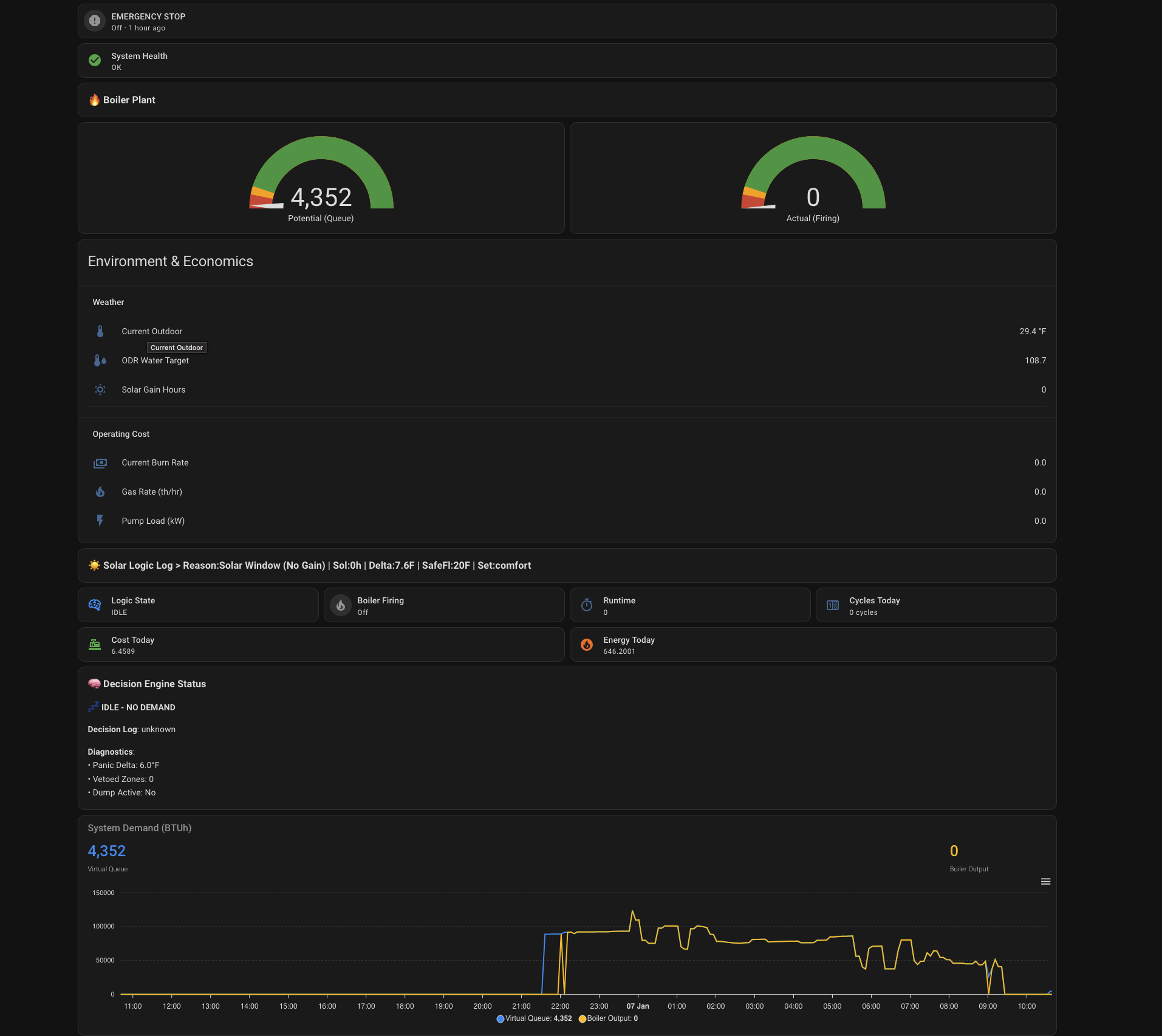Click the ODR Water Target thermometer icon

point(99,360)
